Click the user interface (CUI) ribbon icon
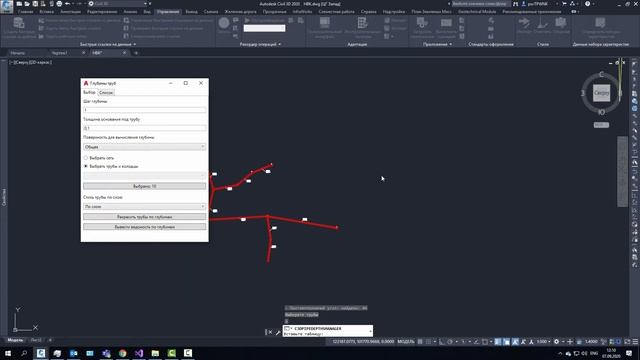Image resolution: width=640 pixels, height=360 pixels. tap(324, 22)
